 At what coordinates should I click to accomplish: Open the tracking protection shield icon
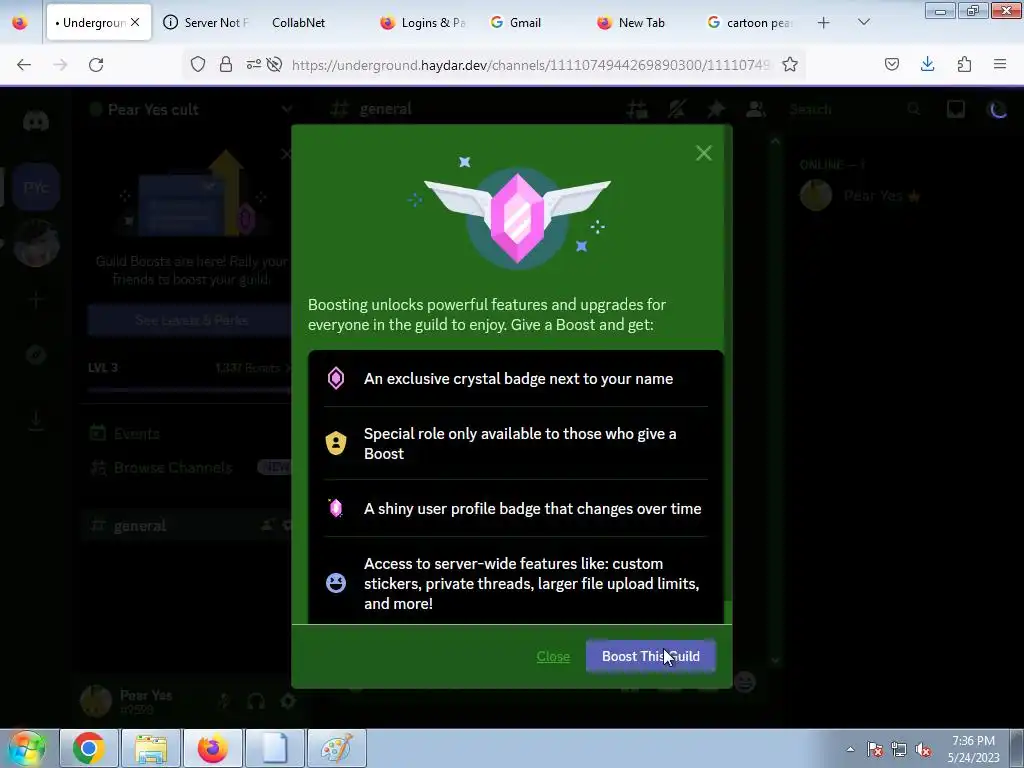pyautogui.click(x=198, y=64)
